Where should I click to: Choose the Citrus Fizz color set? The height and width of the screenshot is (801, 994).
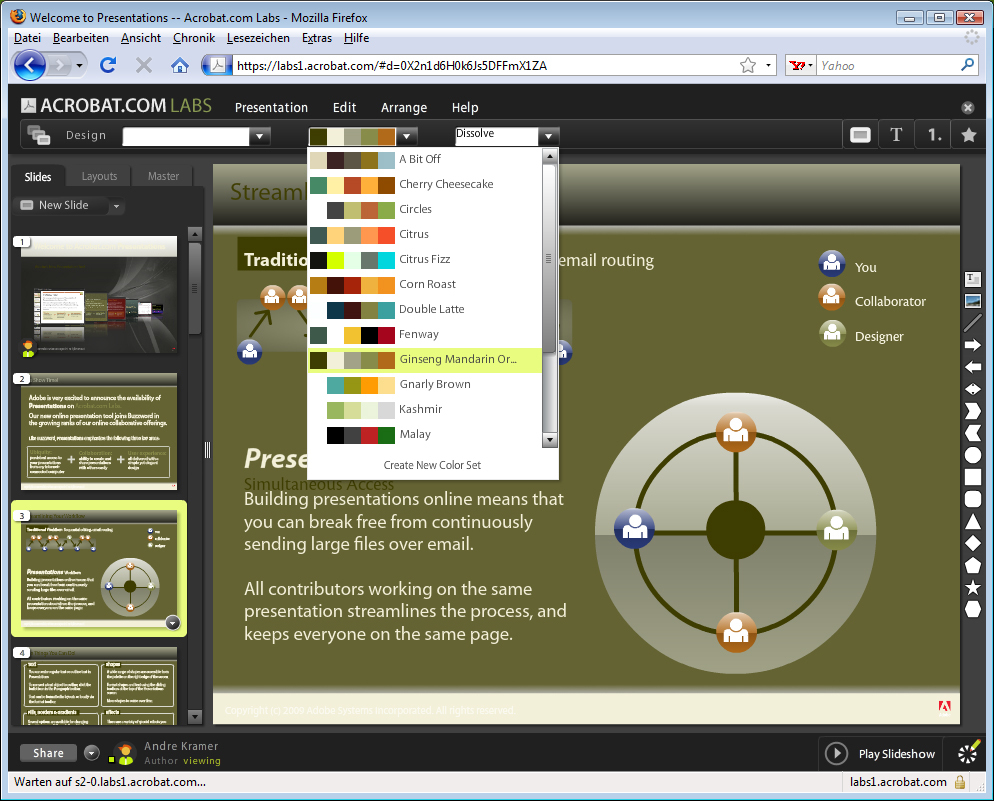tap(425, 259)
